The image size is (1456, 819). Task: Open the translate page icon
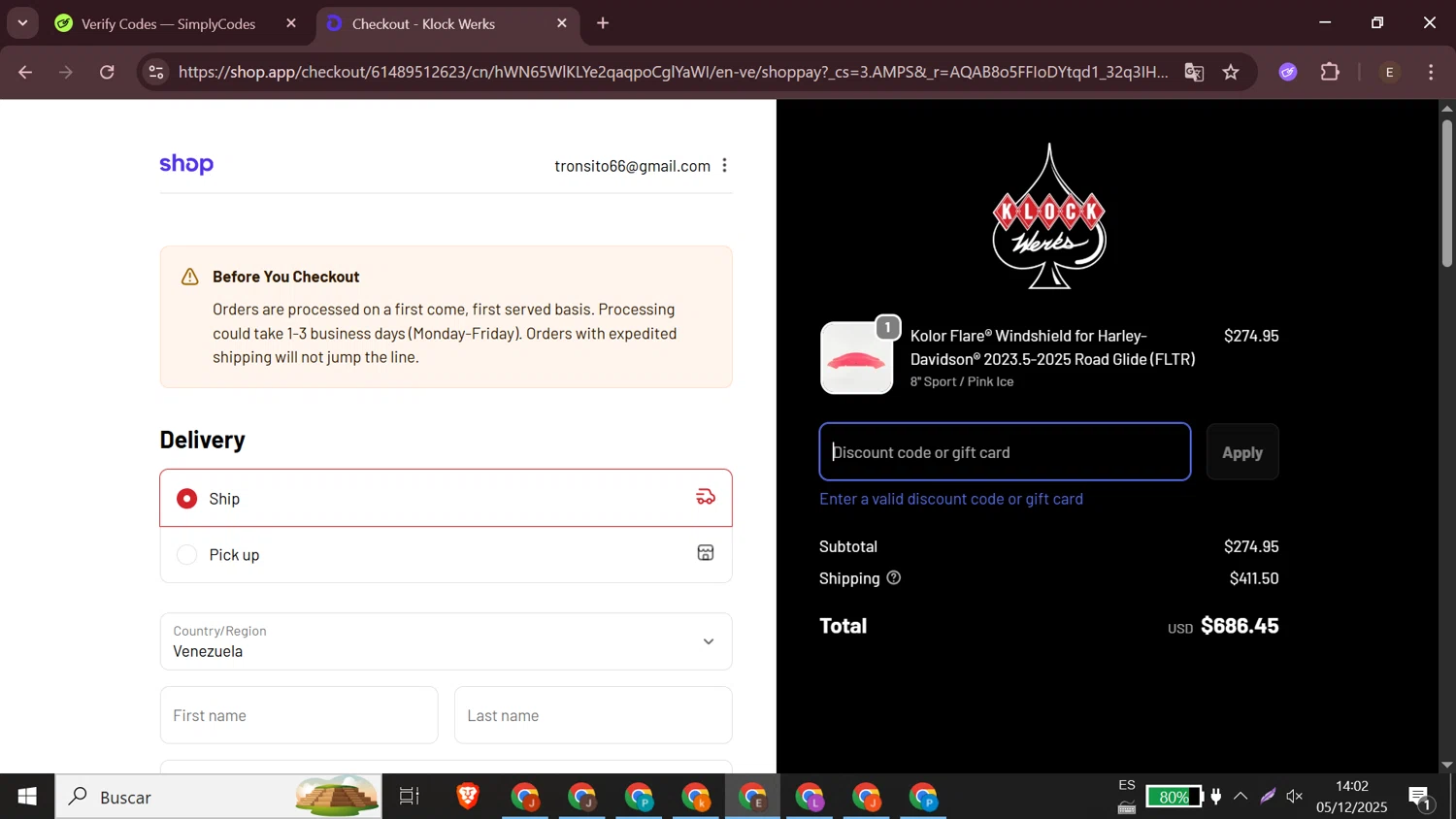pos(1194,72)
